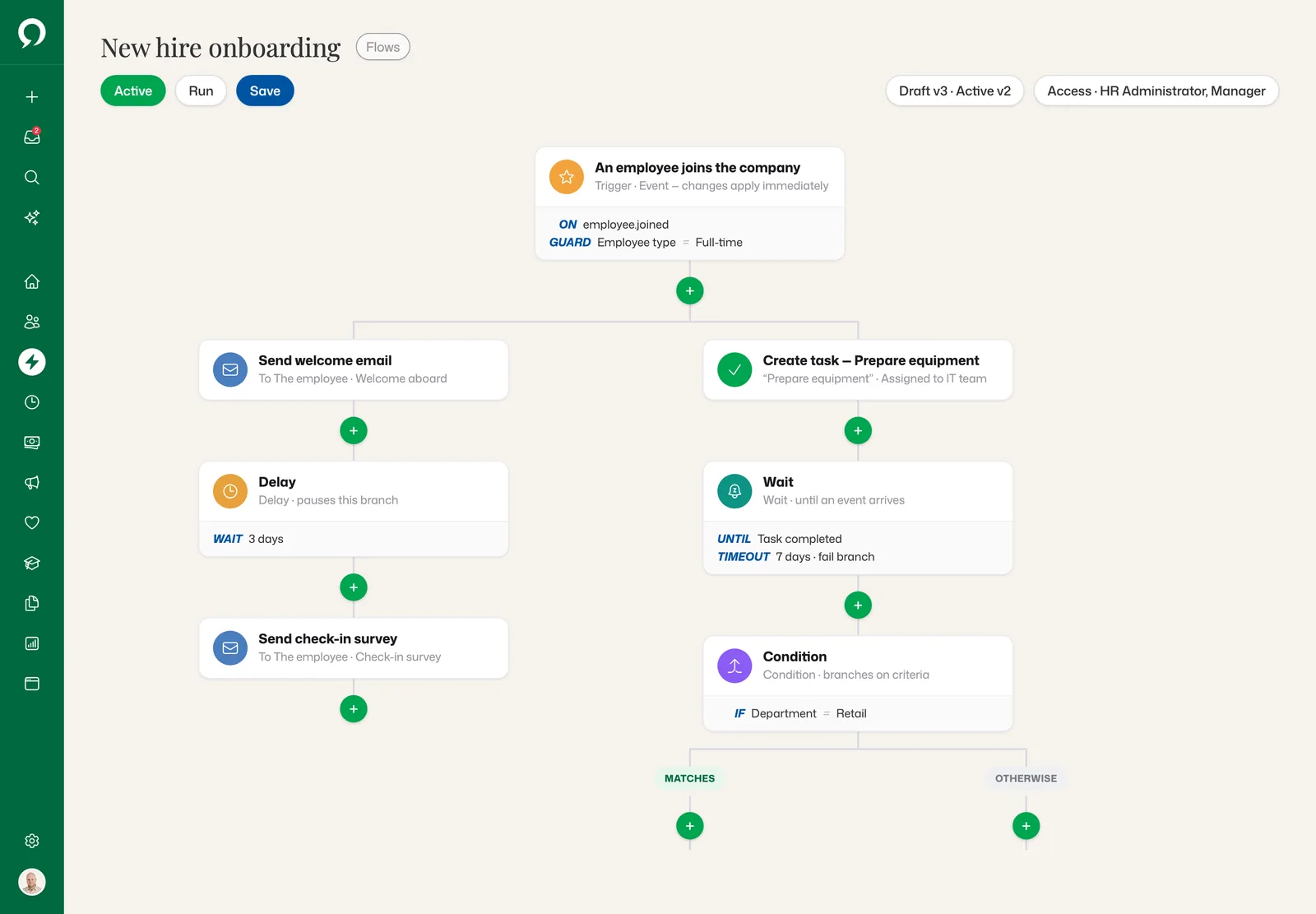1316x914 pixels.
Task: Open the time clock icon in sidebar
Action: [32, 402]
